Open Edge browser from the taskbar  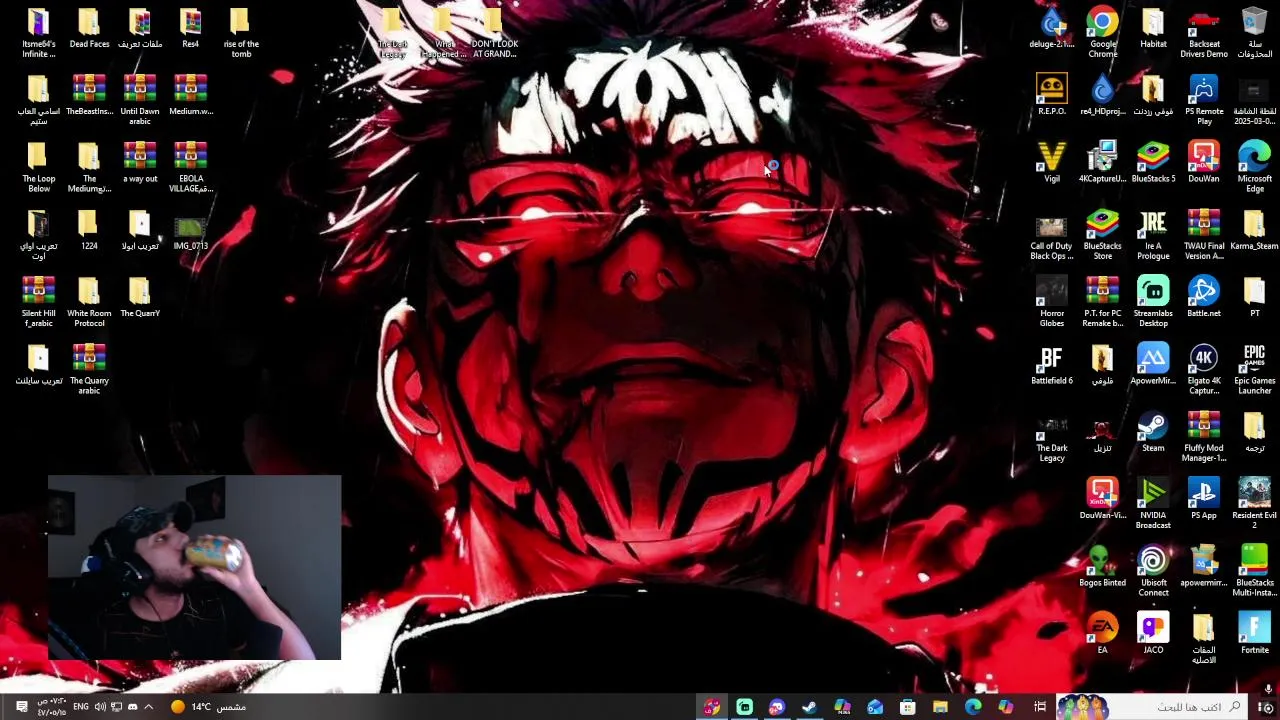coord(973,707)
